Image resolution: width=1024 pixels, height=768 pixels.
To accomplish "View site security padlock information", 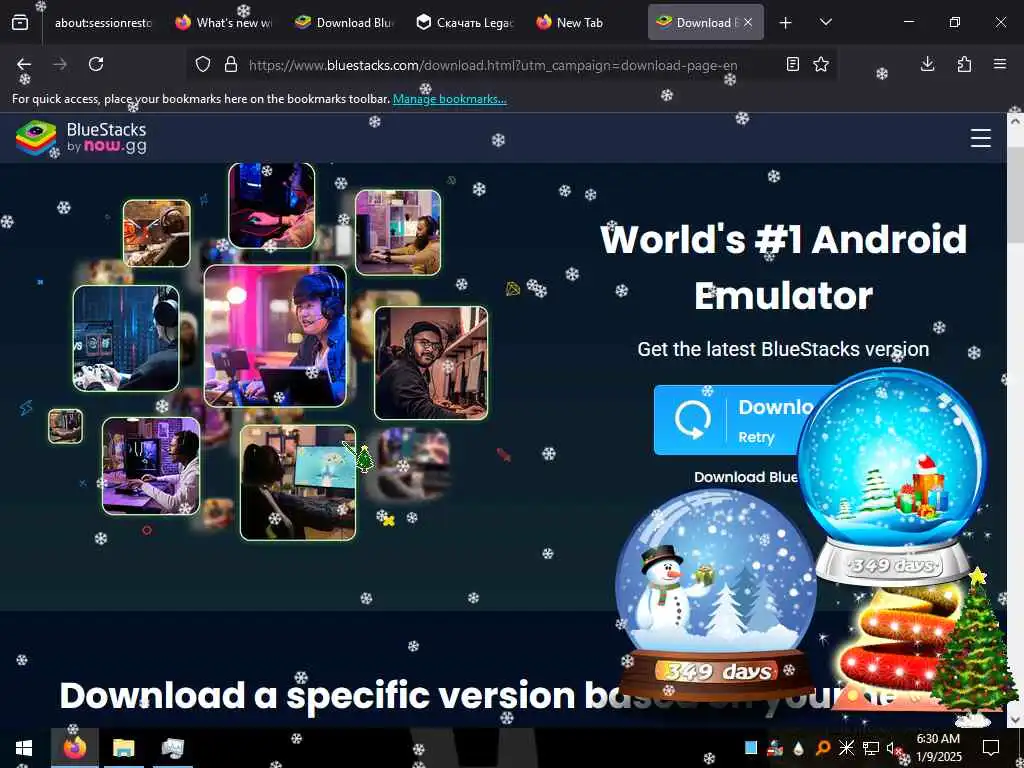I will coord(231,64).
